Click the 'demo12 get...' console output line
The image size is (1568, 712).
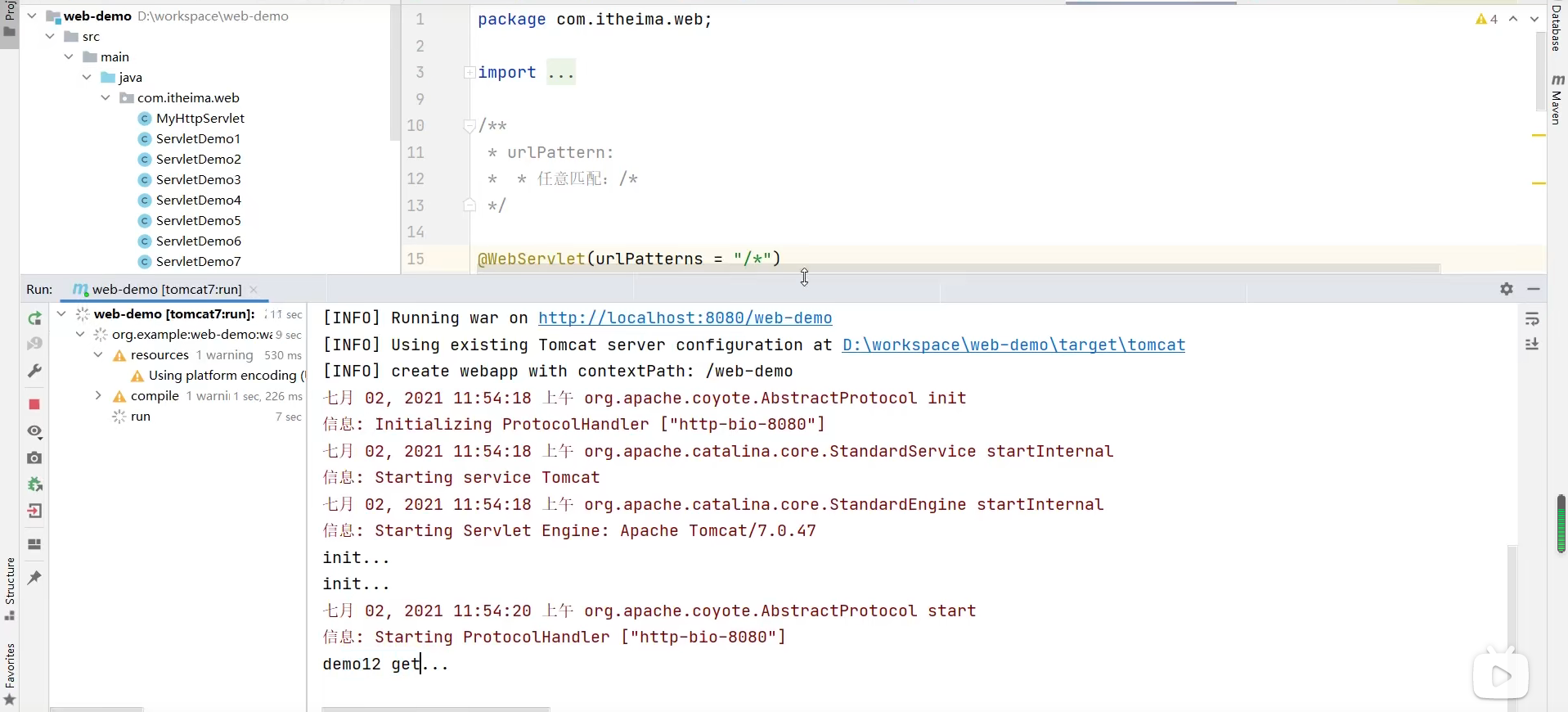tap(385, 664)
